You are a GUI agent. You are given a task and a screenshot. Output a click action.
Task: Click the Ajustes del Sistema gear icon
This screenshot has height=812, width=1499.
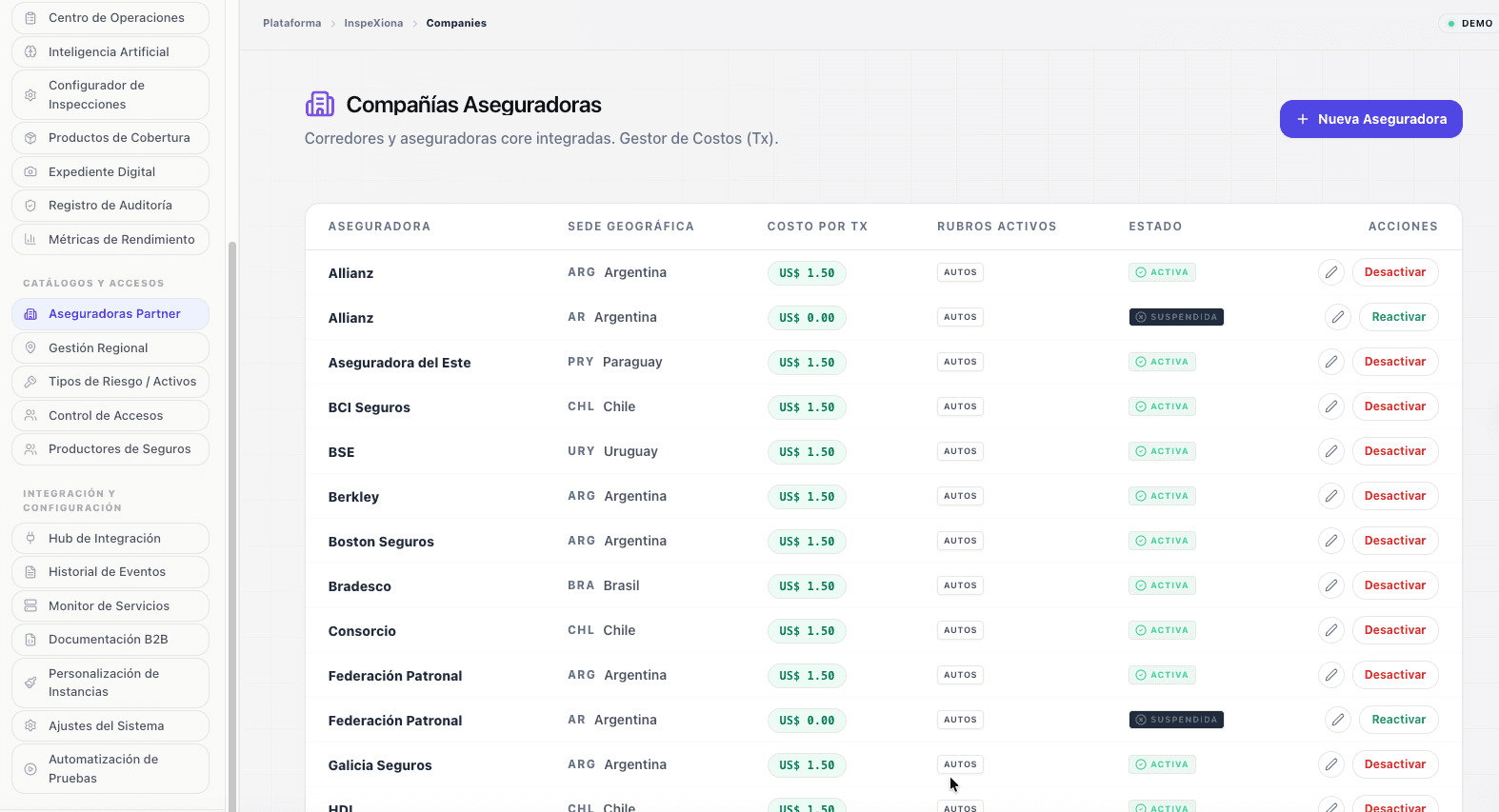click(x=30, y=726)
